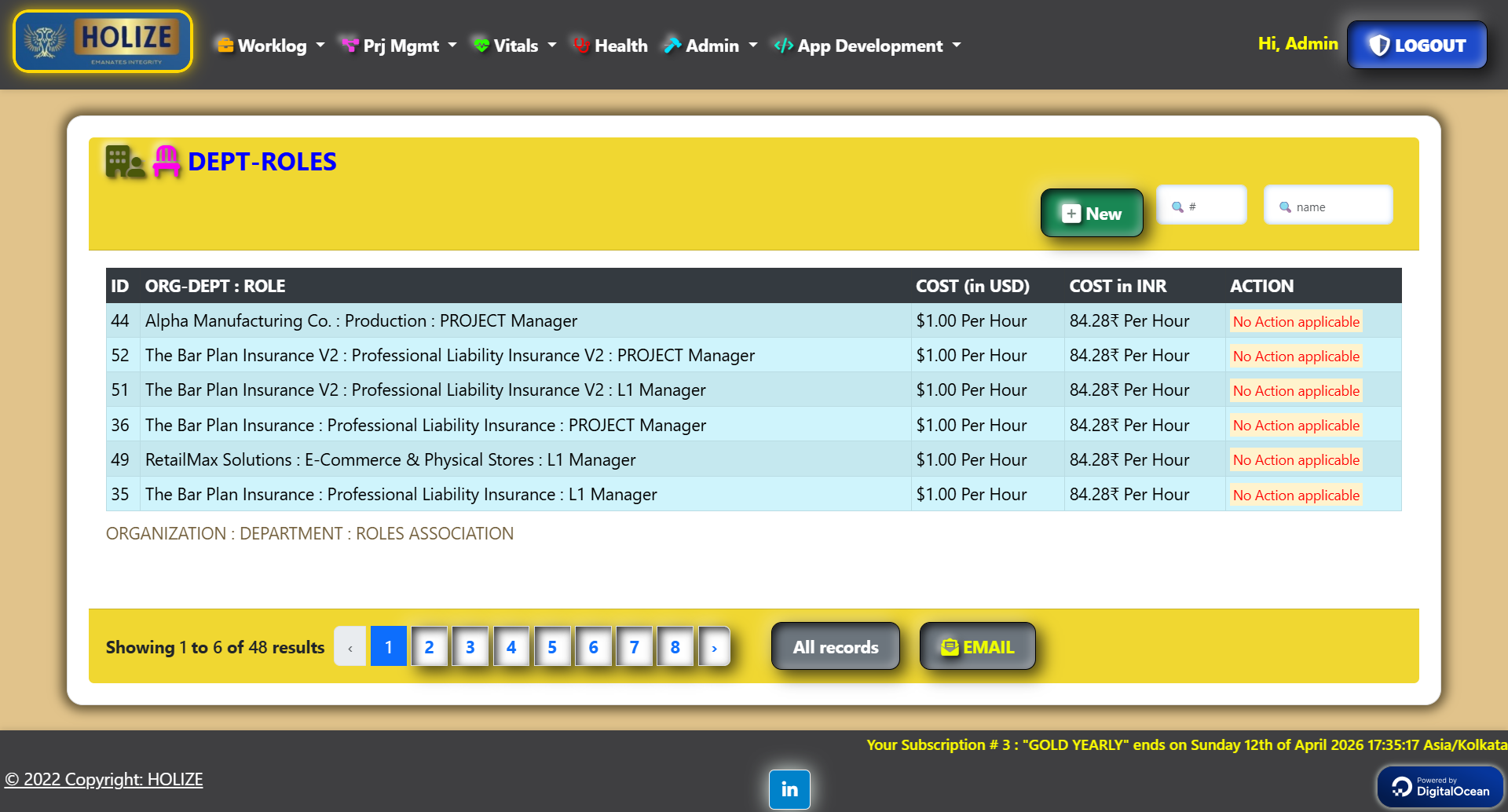The width and height of the screenshot is (1508, 812).
Task: Click the previous page arrow
Action: coord(350,646)
